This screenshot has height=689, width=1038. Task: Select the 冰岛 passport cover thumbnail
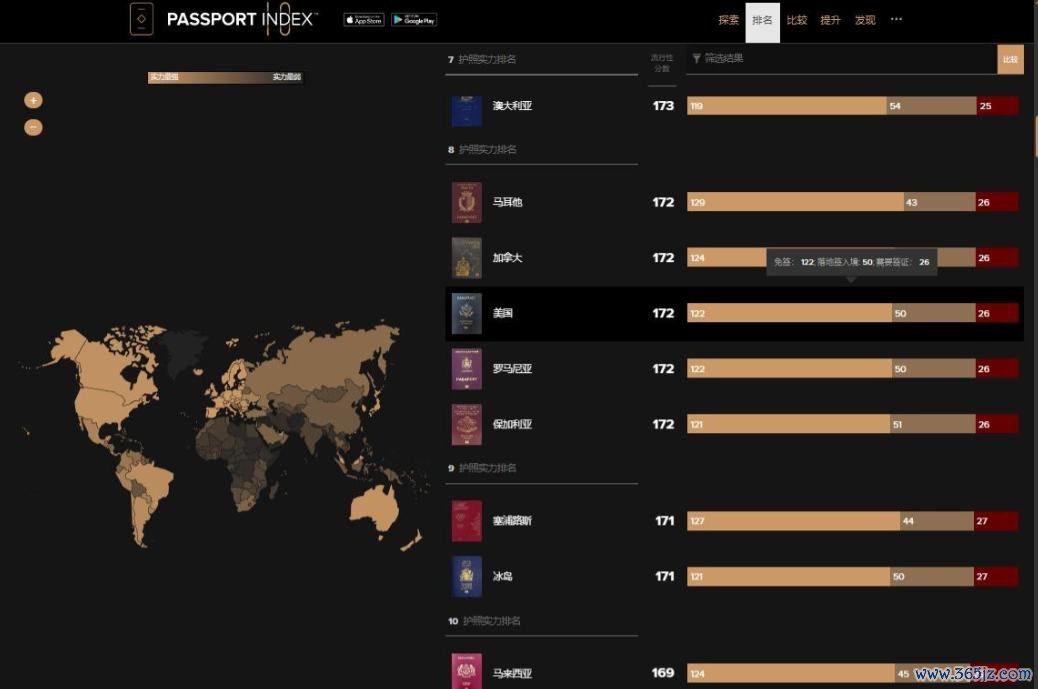466,577
